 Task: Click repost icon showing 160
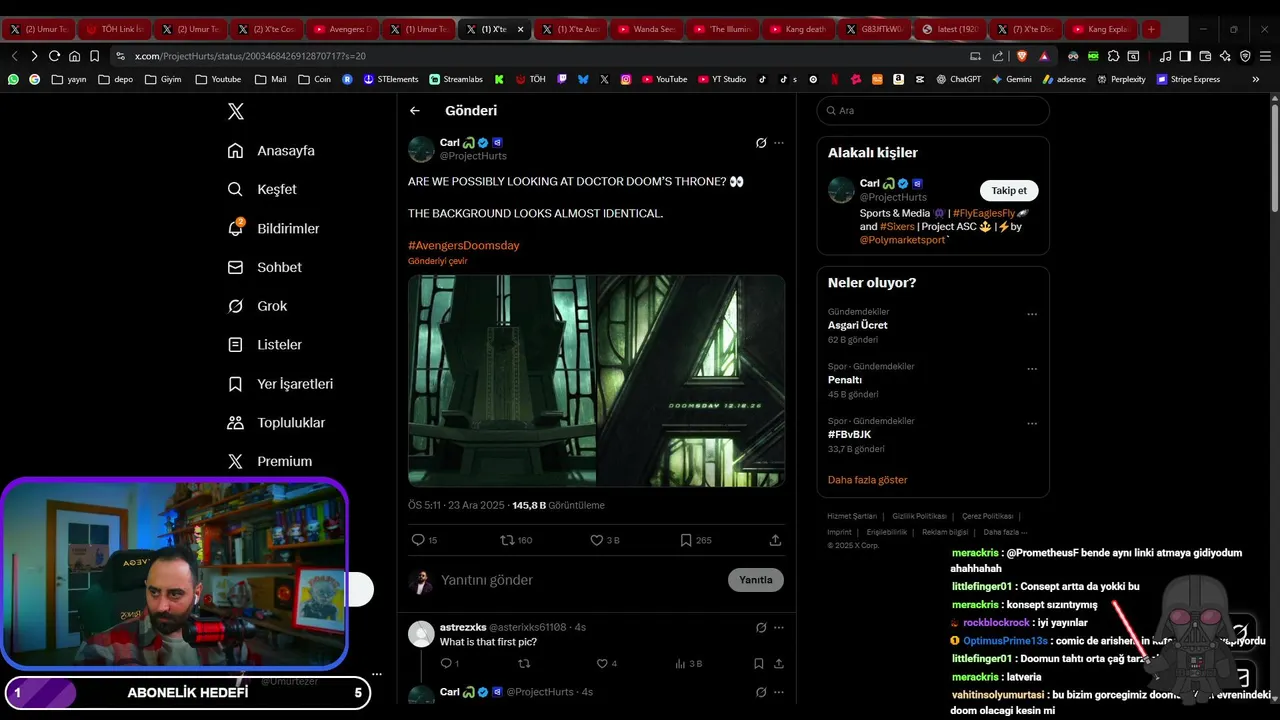pyautogui.click(x=507, y=540)
